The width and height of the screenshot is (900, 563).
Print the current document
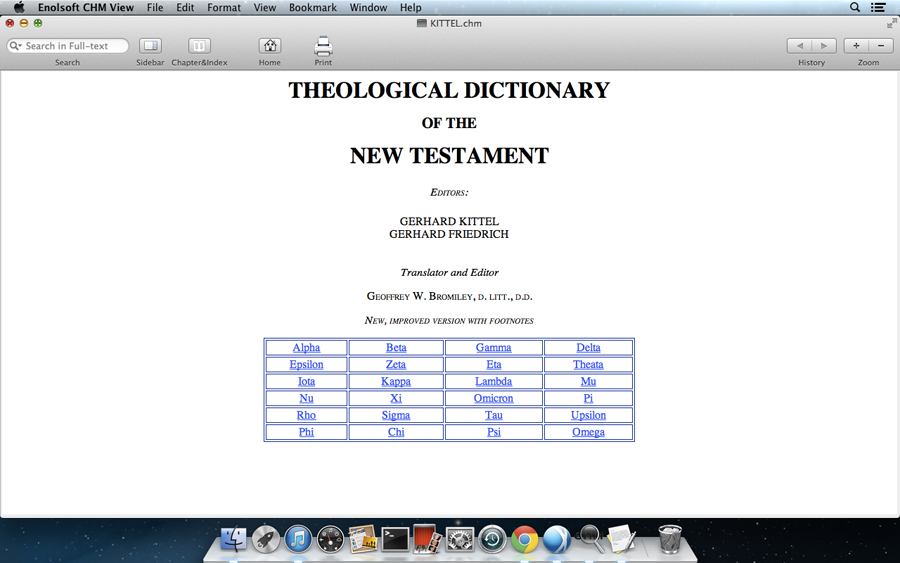pos(323,46)
